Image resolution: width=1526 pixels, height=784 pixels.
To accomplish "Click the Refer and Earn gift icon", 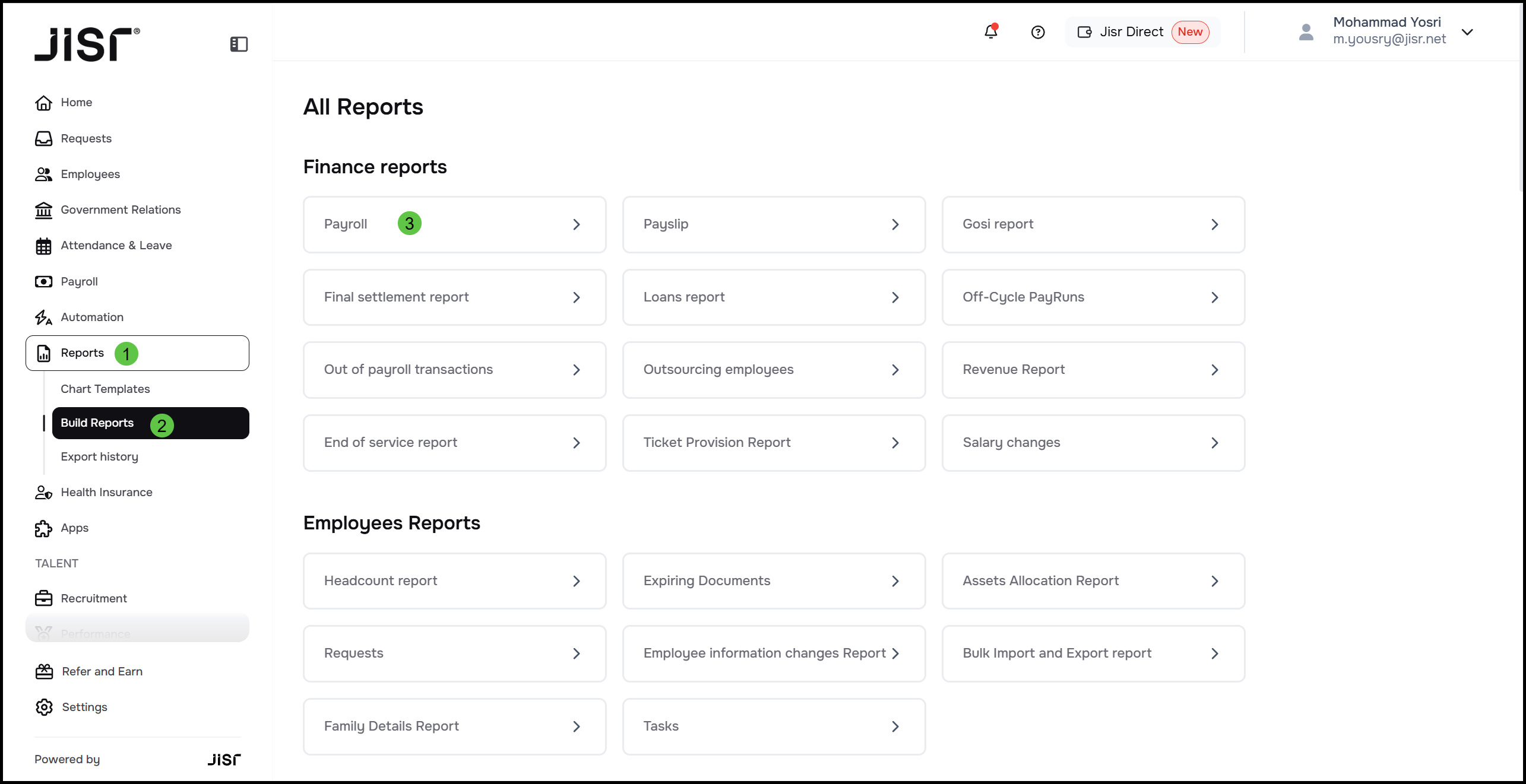I will [x=44, y=671].
